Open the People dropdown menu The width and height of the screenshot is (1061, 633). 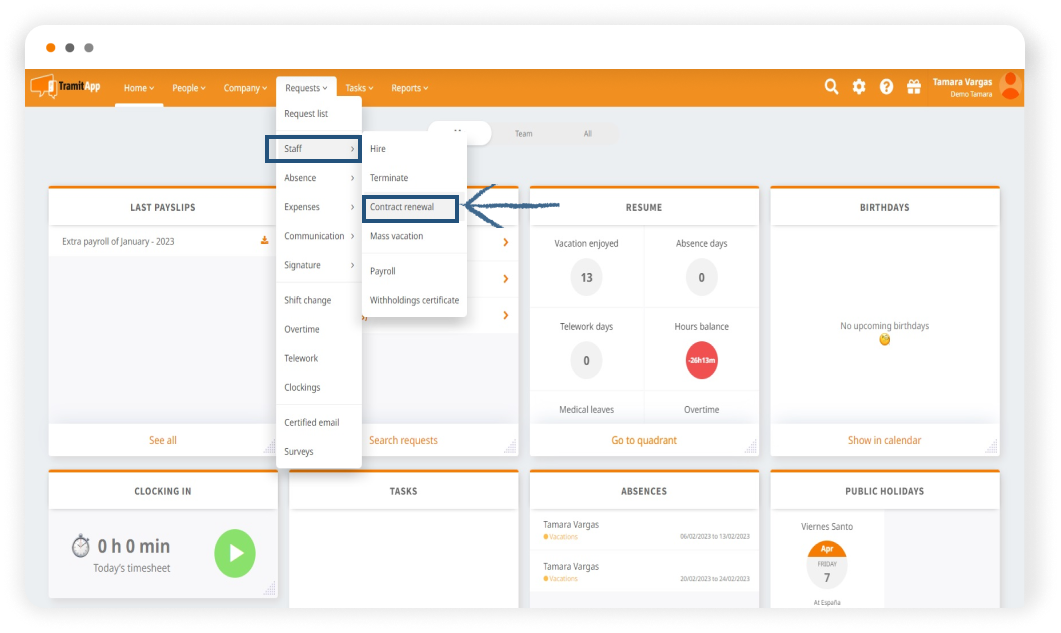pos(188,88)
